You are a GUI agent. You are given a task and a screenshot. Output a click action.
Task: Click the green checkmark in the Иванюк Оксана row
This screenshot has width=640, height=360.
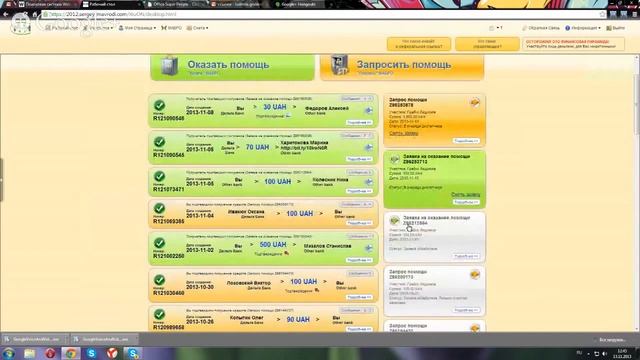pos(160,208)
